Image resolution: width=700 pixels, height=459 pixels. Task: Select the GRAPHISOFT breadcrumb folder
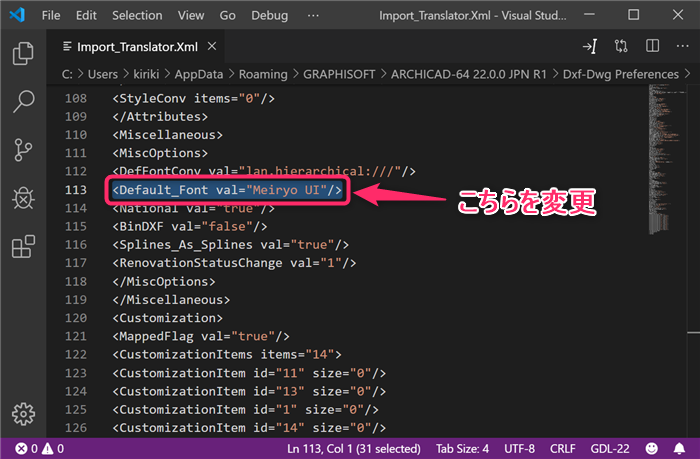tap(339, 74)
